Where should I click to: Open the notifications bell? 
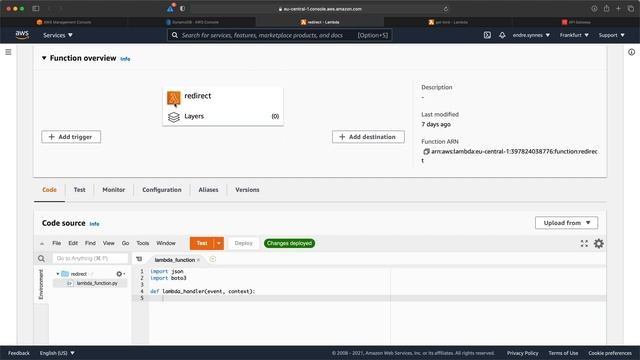pyautogui.click(x=502, y=35)
